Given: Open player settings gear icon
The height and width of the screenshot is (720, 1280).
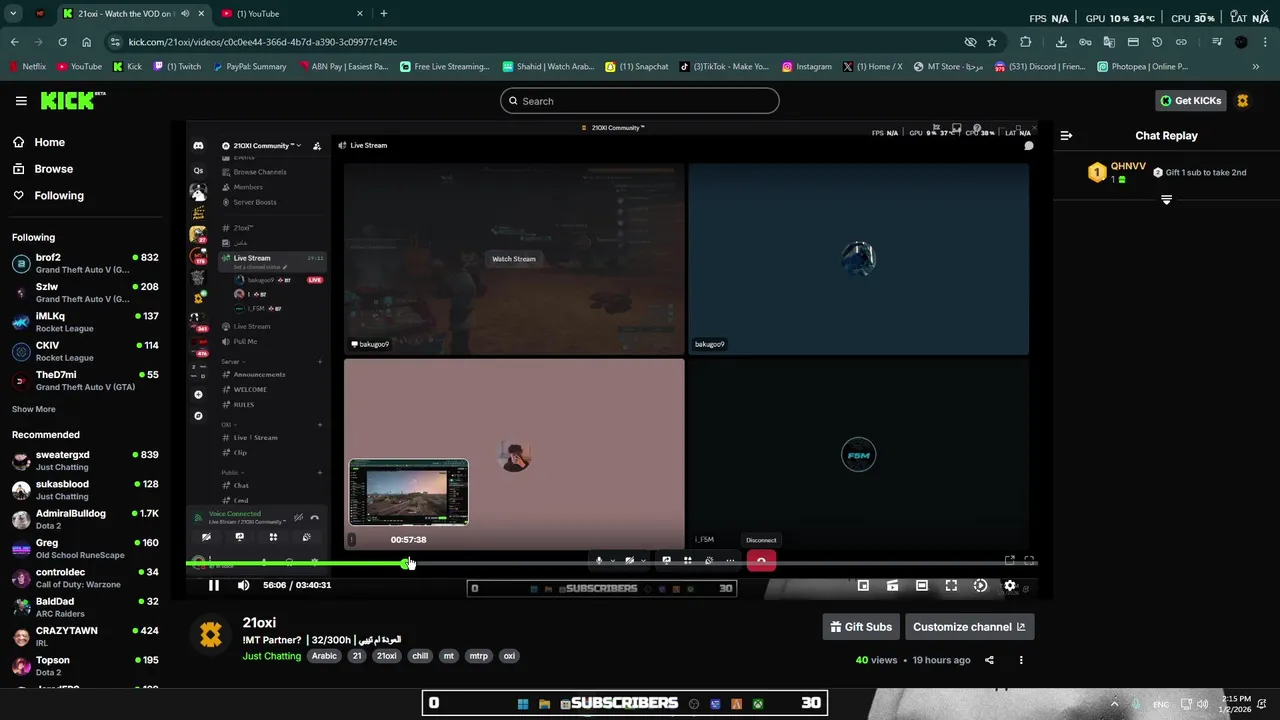Looking at the screenshot, I should tap(1010, 586).
